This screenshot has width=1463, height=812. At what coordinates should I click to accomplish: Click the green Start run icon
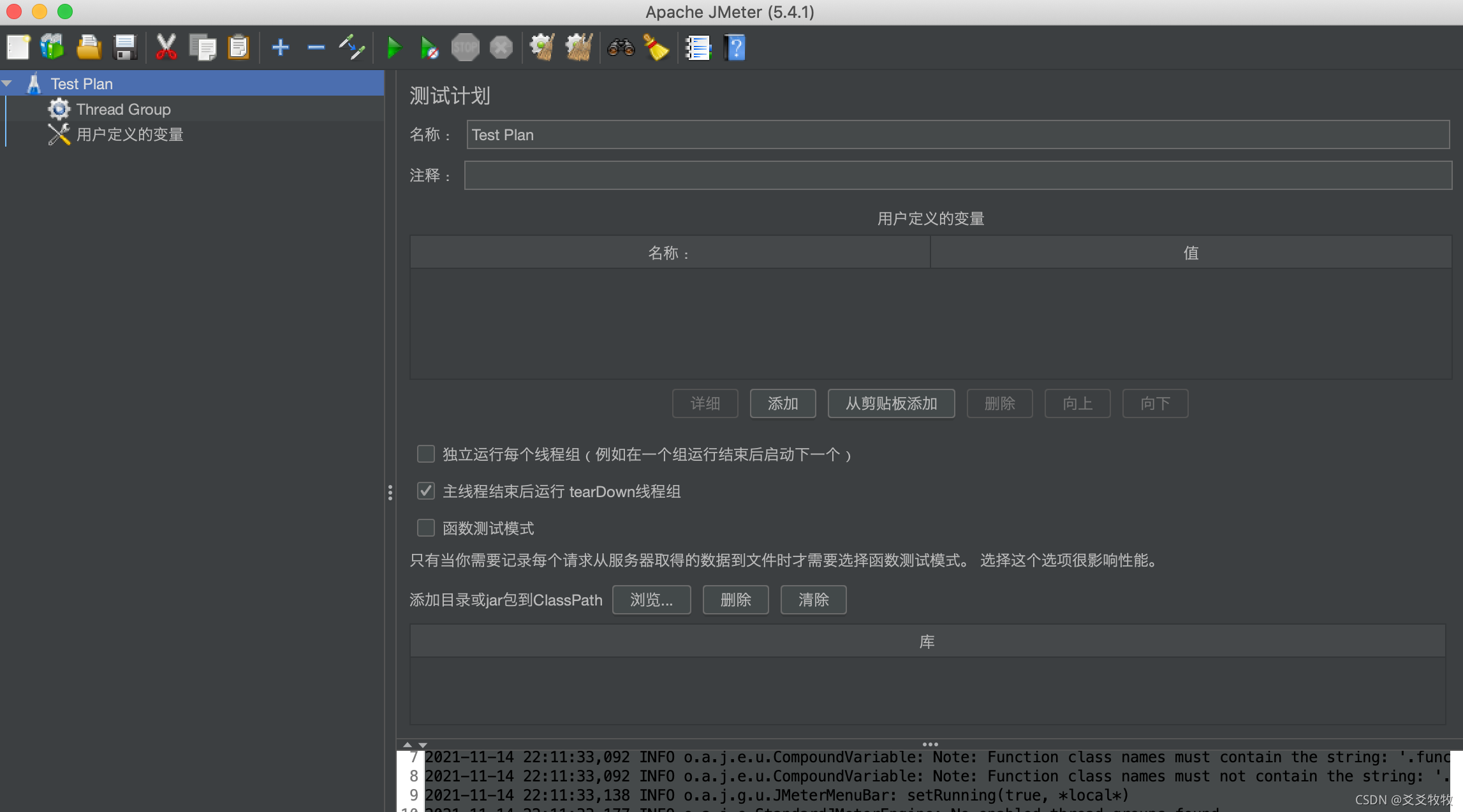394,48
